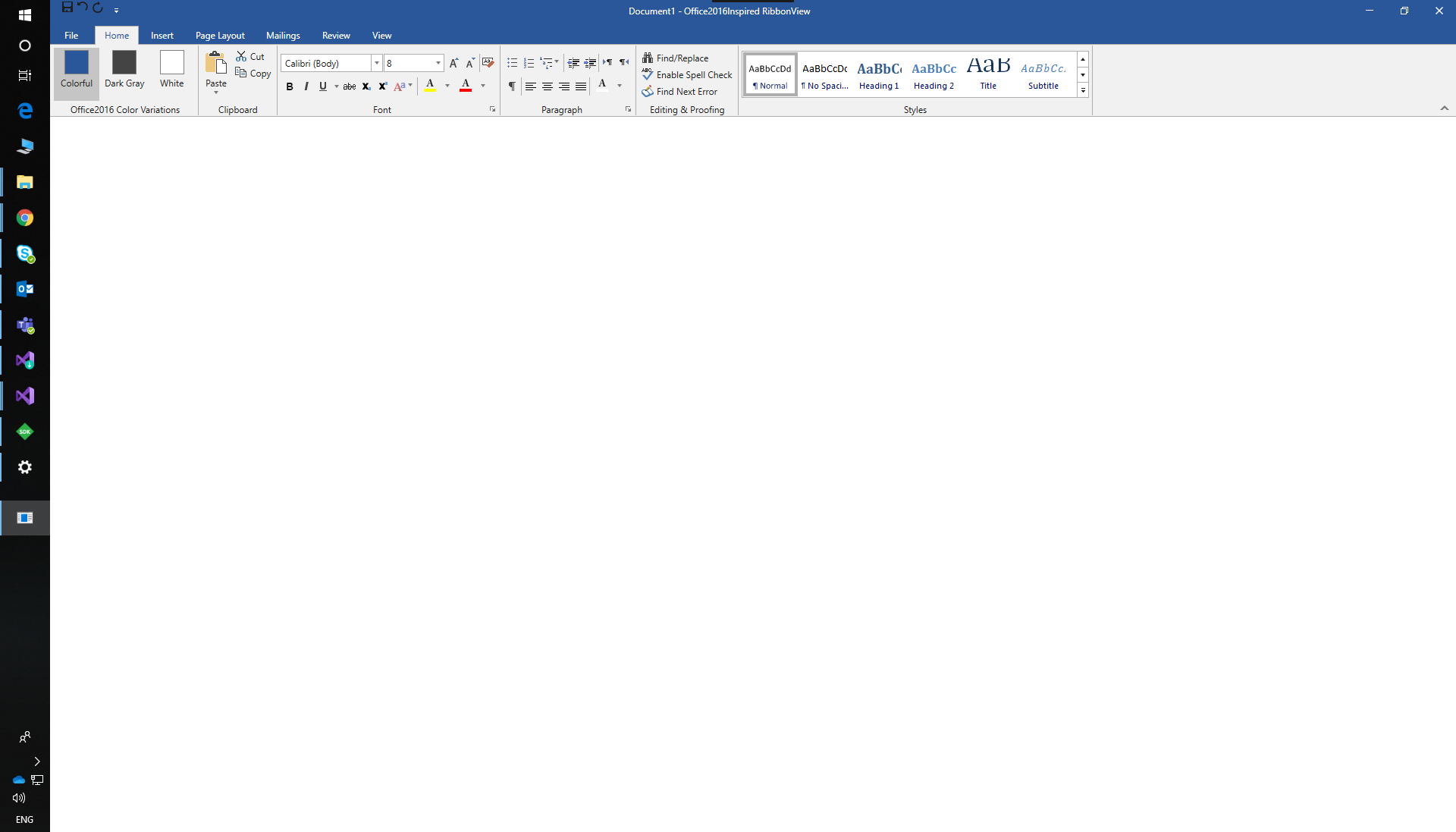Toggle bold formatting

click(289, 86)
